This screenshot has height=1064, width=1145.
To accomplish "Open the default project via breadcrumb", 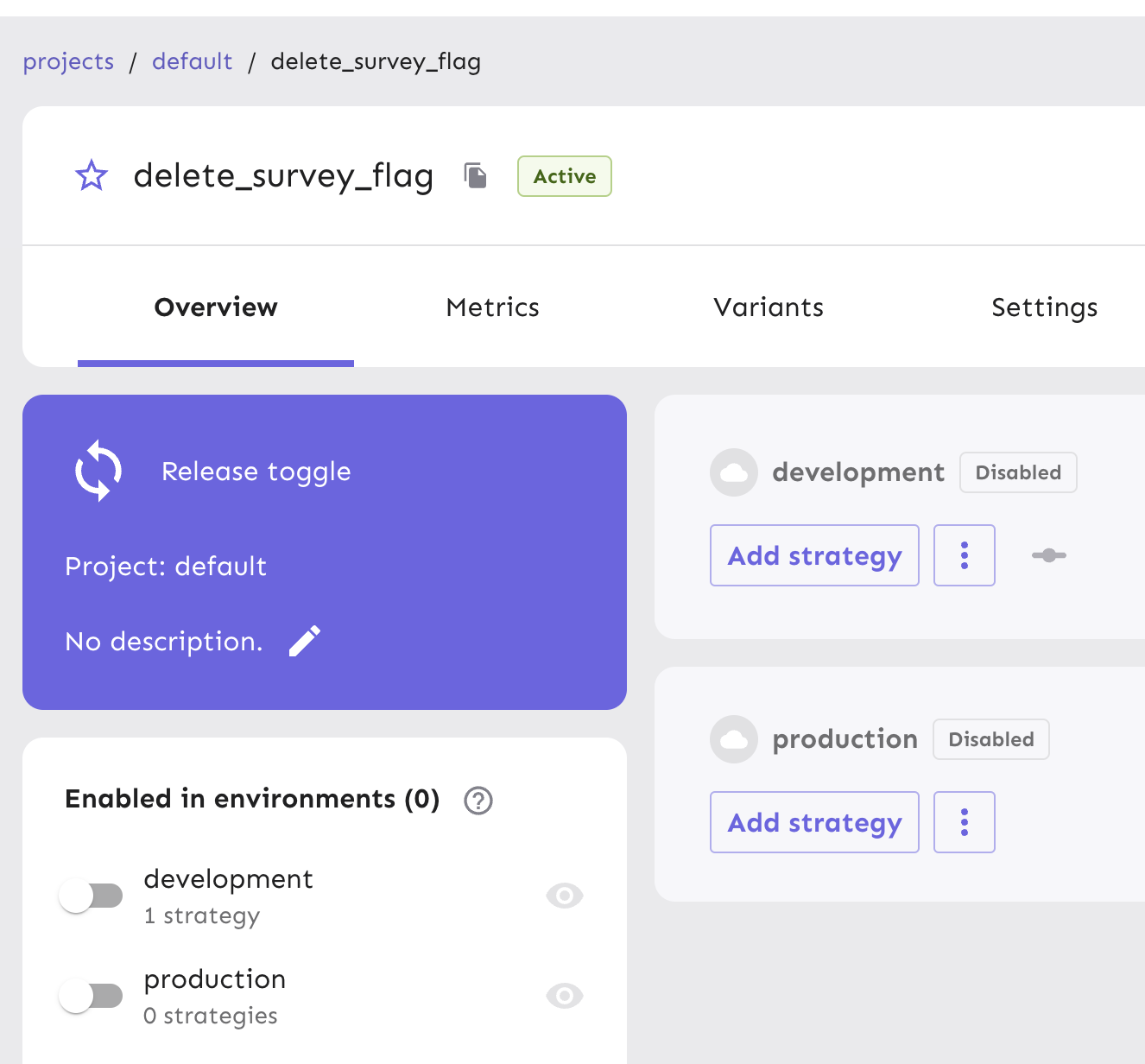I will pyautogui.click(x=192, y=61).
